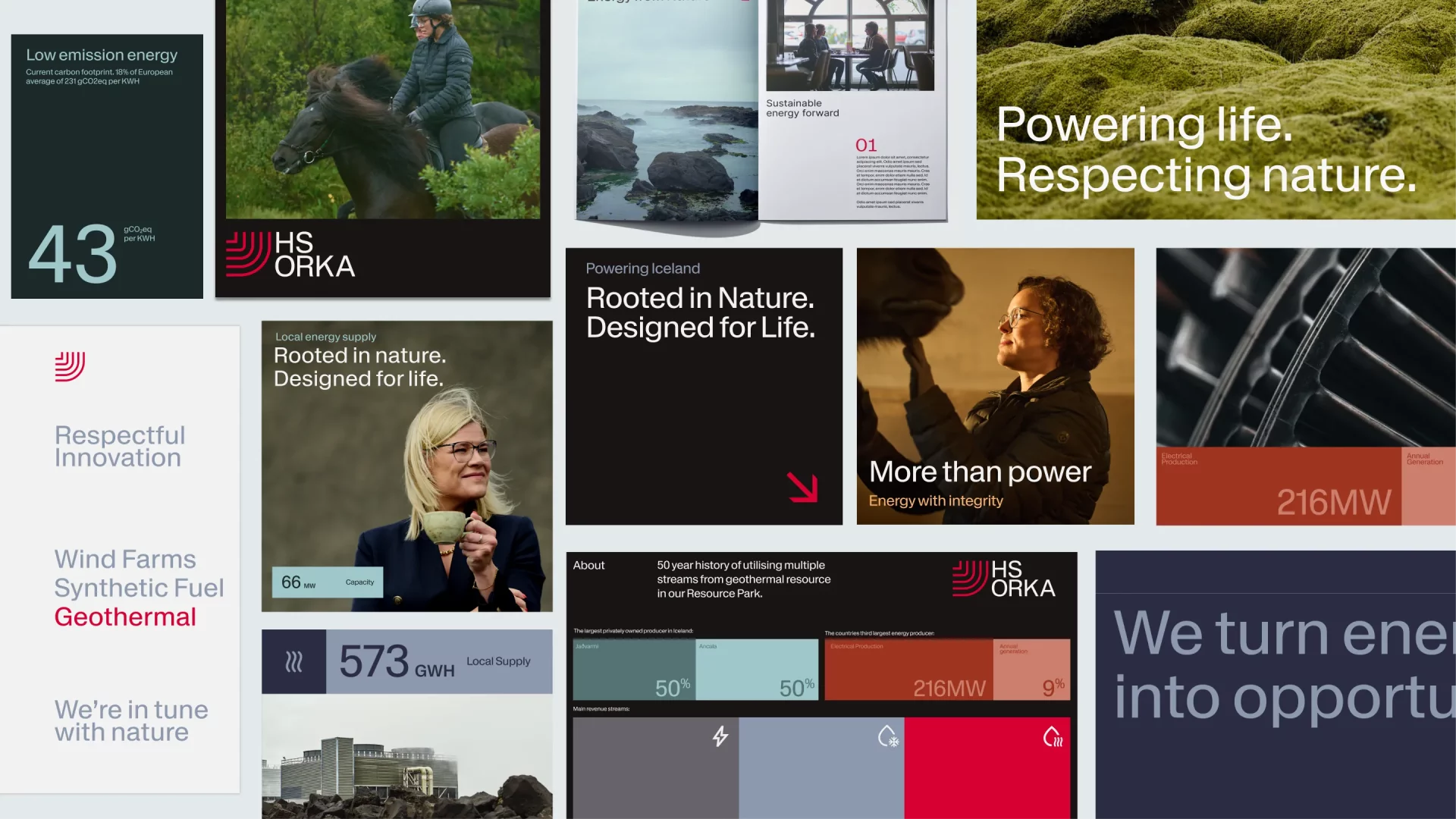
Task: Toggle the Geothermal option highlighted in red
Action: click(x=124, y=617)
